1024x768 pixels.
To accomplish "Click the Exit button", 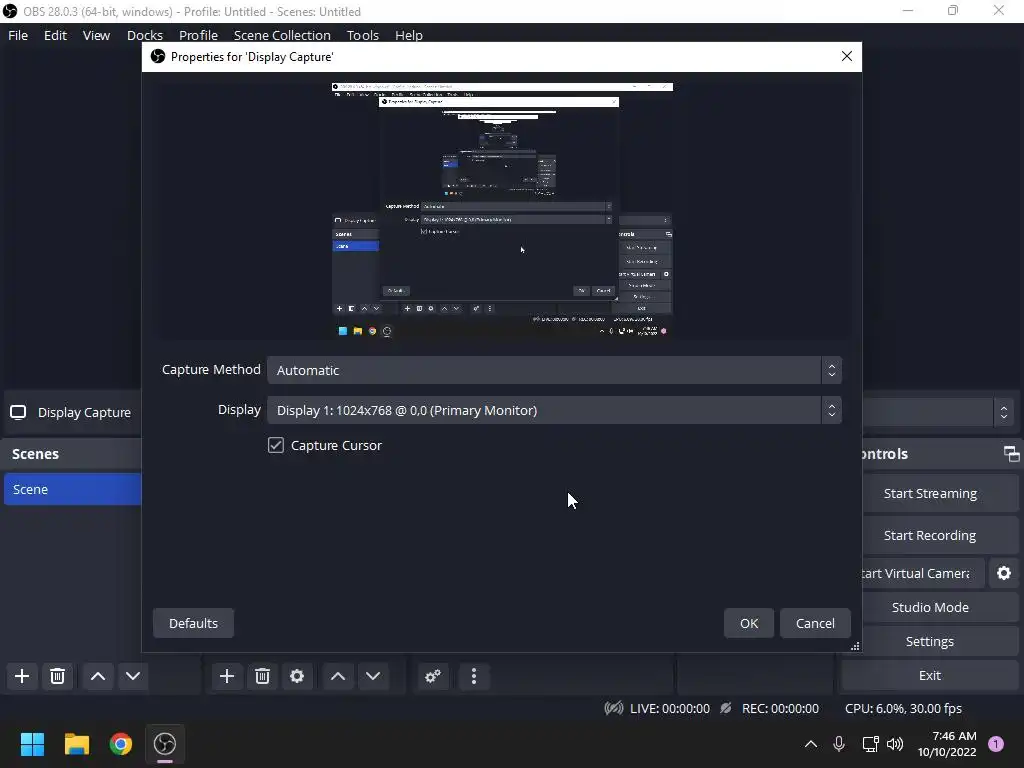I will click(930, 675).
